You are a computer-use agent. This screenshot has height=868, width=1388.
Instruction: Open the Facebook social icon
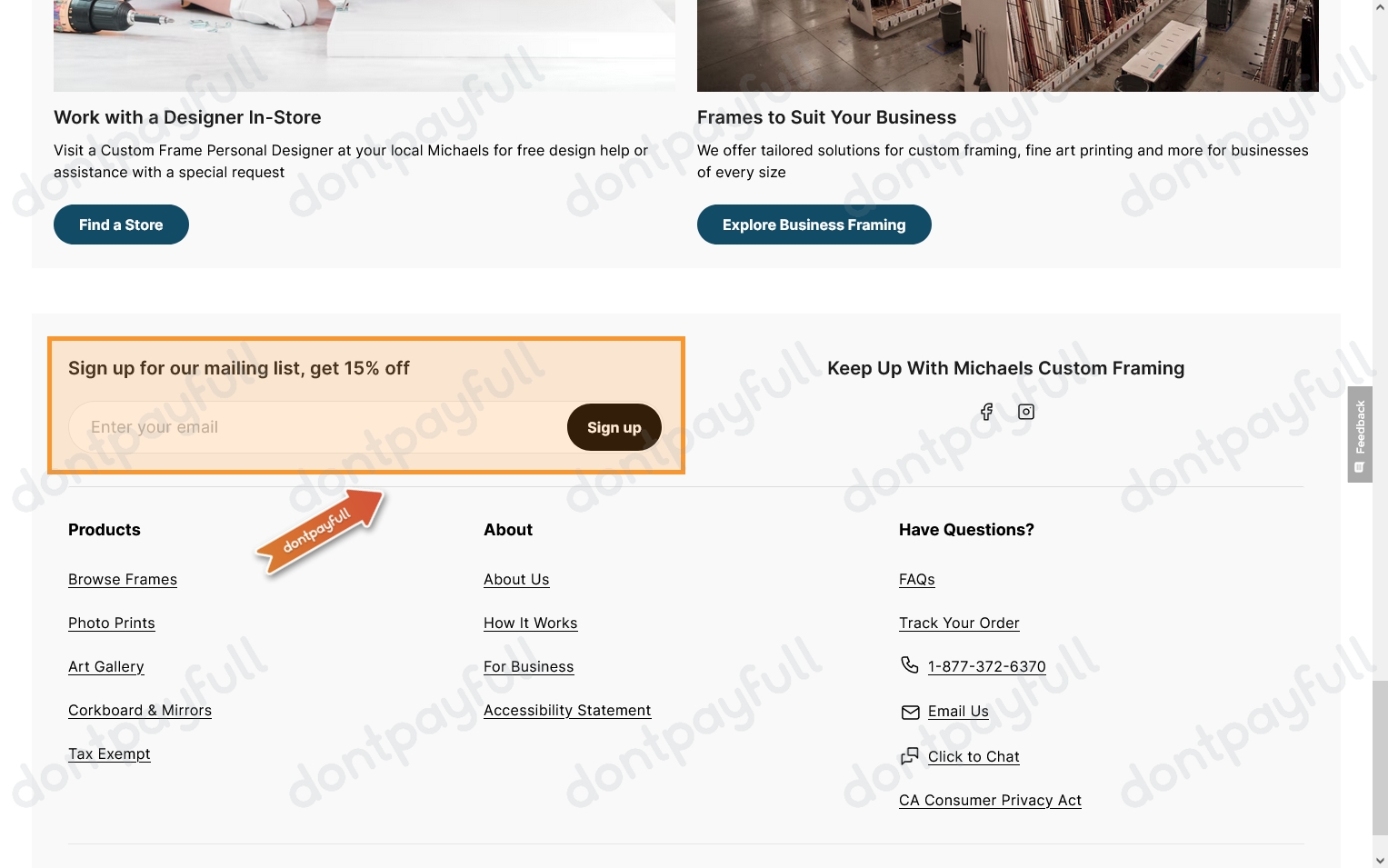(986, 412)
